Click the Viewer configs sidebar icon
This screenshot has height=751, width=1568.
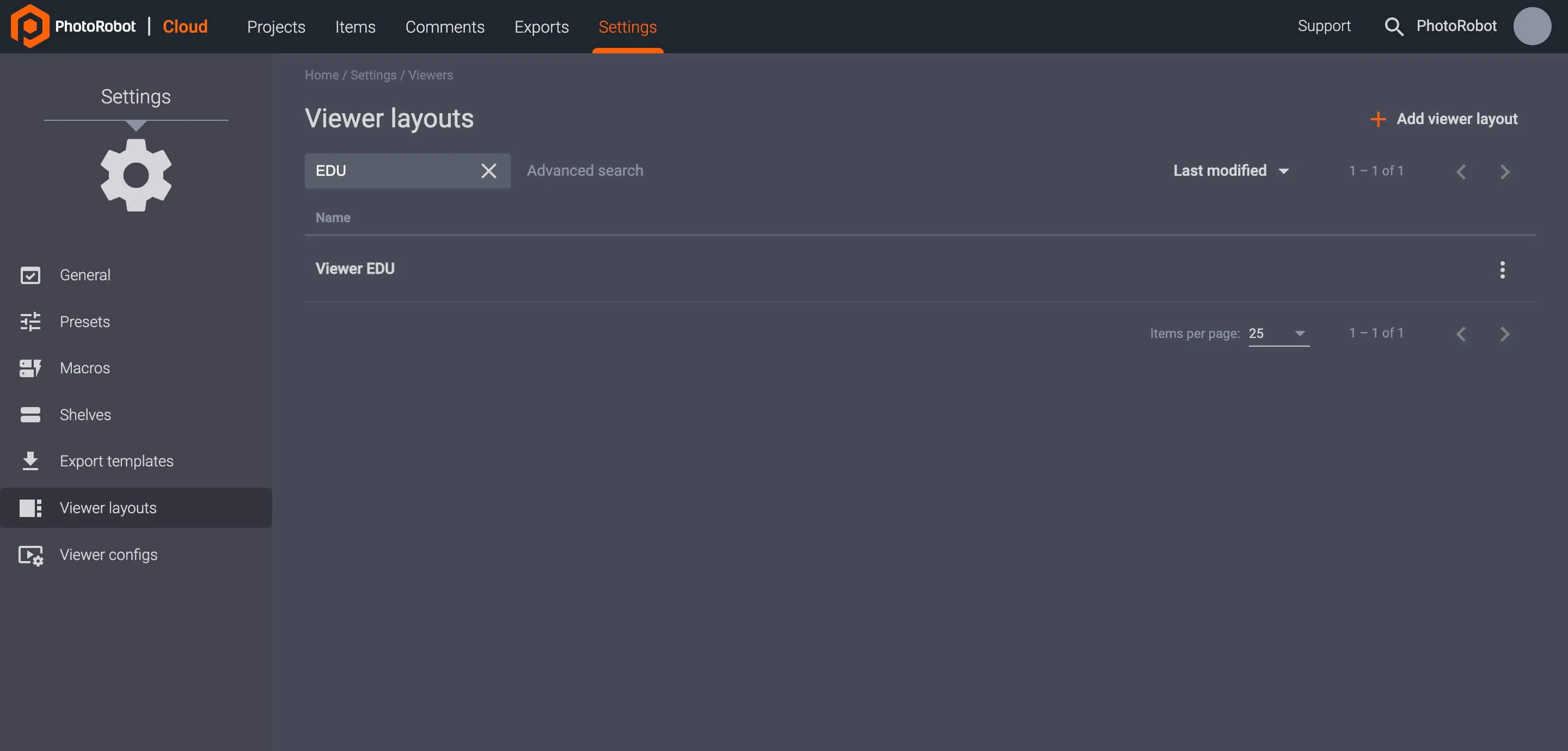tap(30, 555)
